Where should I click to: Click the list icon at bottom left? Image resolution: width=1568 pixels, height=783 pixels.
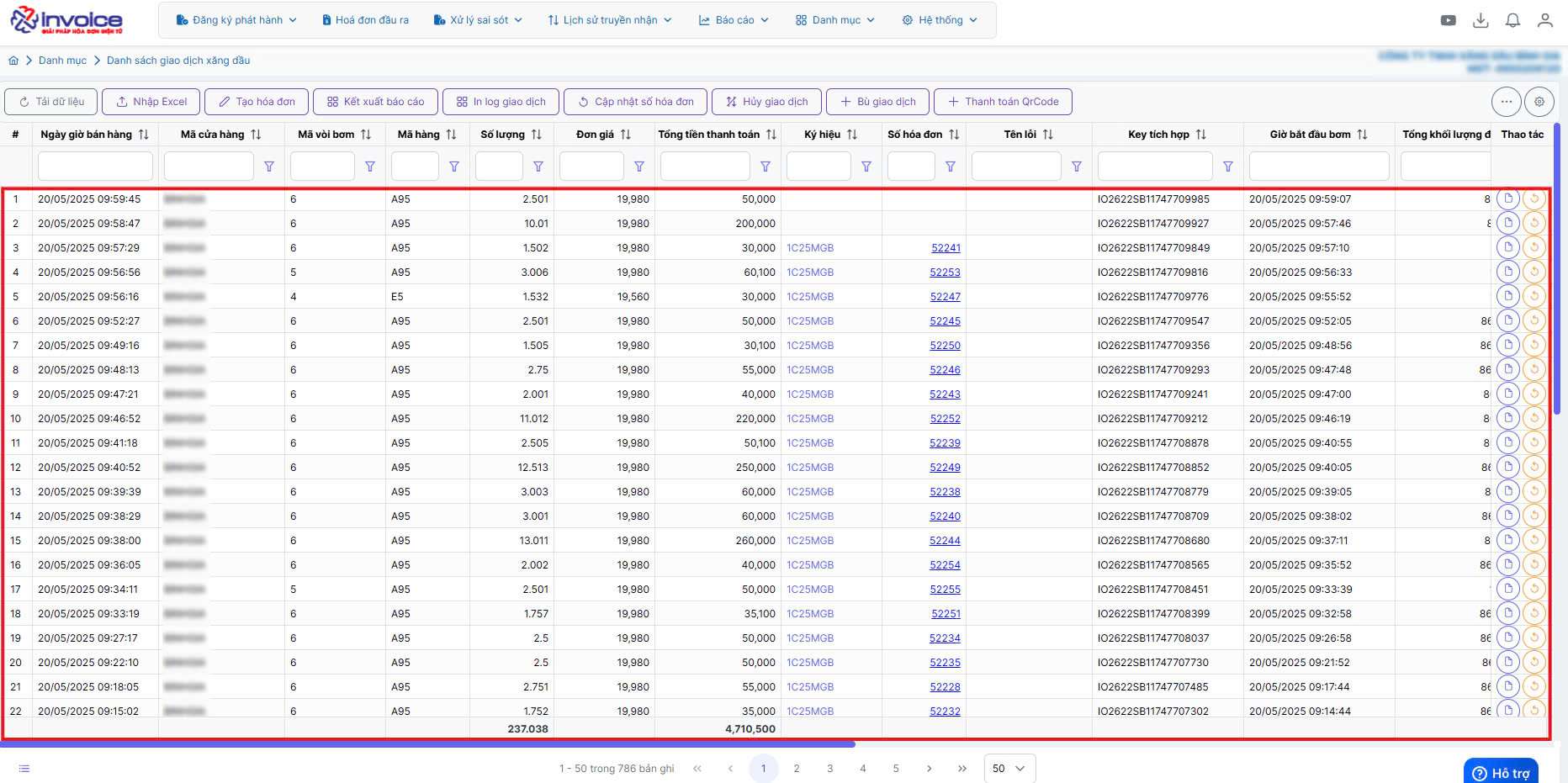click(24, 769)
